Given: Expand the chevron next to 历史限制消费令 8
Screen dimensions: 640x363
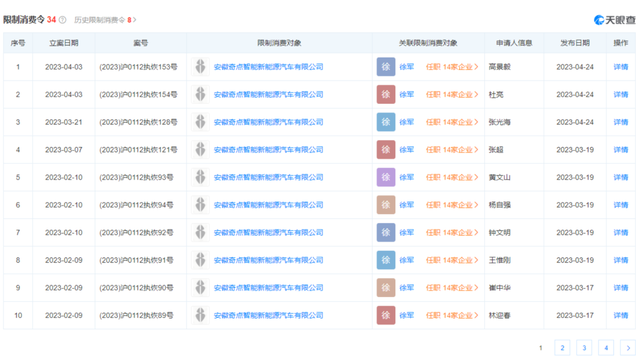Looking at the screenshot, I should [x=135, y=20].
